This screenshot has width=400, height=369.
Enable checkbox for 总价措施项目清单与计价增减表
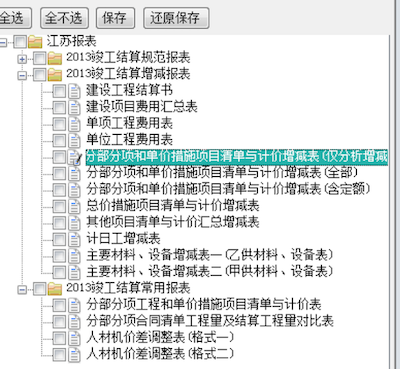click(x=59, y=206)
